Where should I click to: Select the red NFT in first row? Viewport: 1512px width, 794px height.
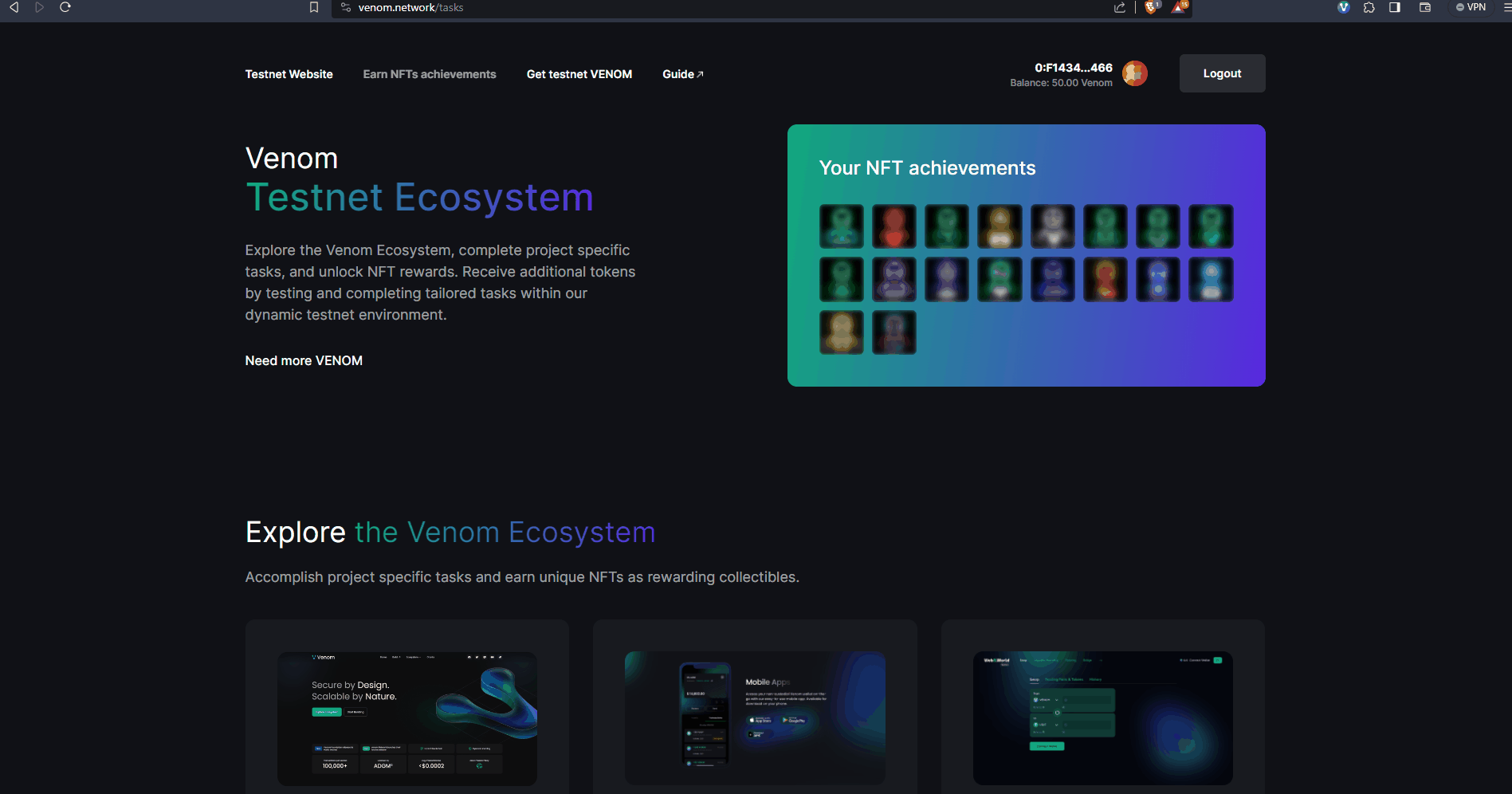[893, 226]
